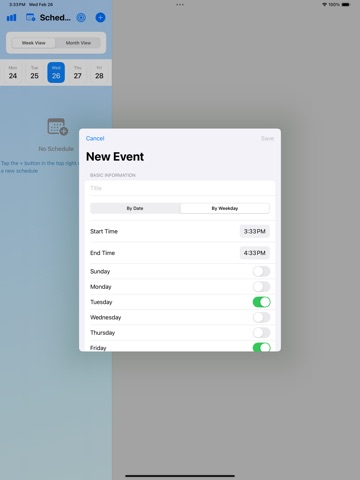360x480 pixels.
Task: Tap the three-dot multitasking indicator
Action: pyautogui.click(x=180, y=4)
